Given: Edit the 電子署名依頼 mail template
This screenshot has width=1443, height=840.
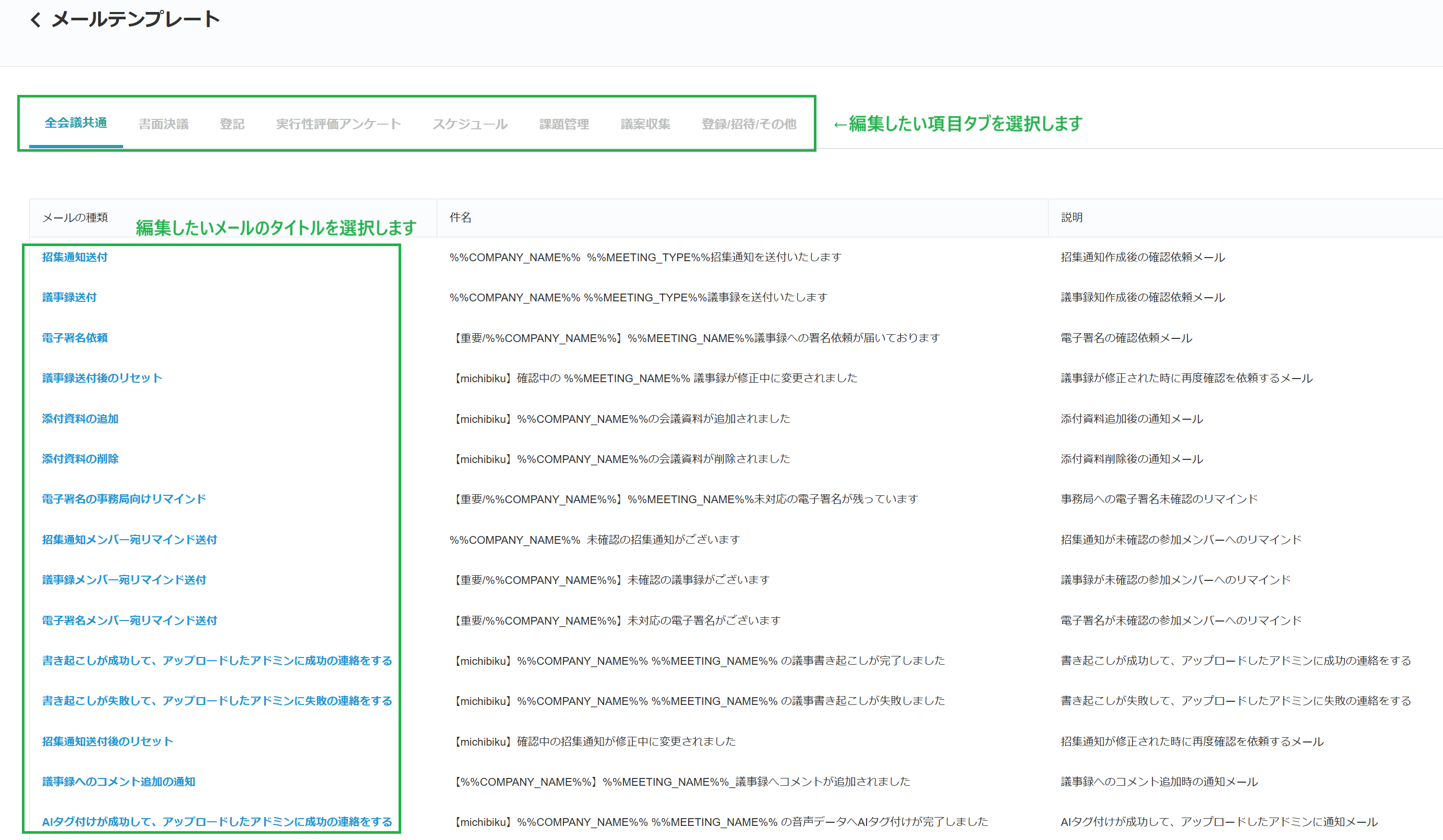Looking at the screenshot, I should (x=75, y=337).
